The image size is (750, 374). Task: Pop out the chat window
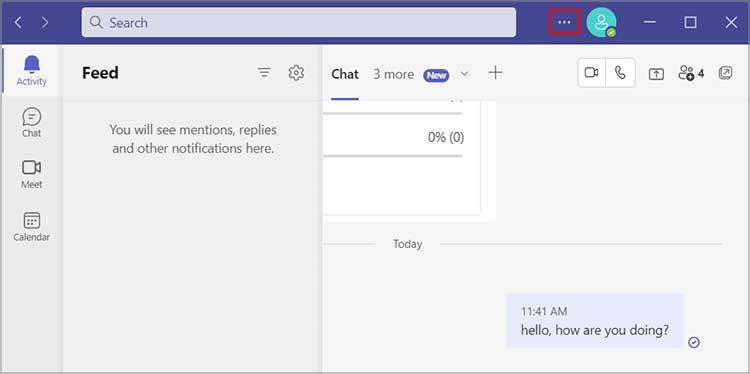point(725,73)
